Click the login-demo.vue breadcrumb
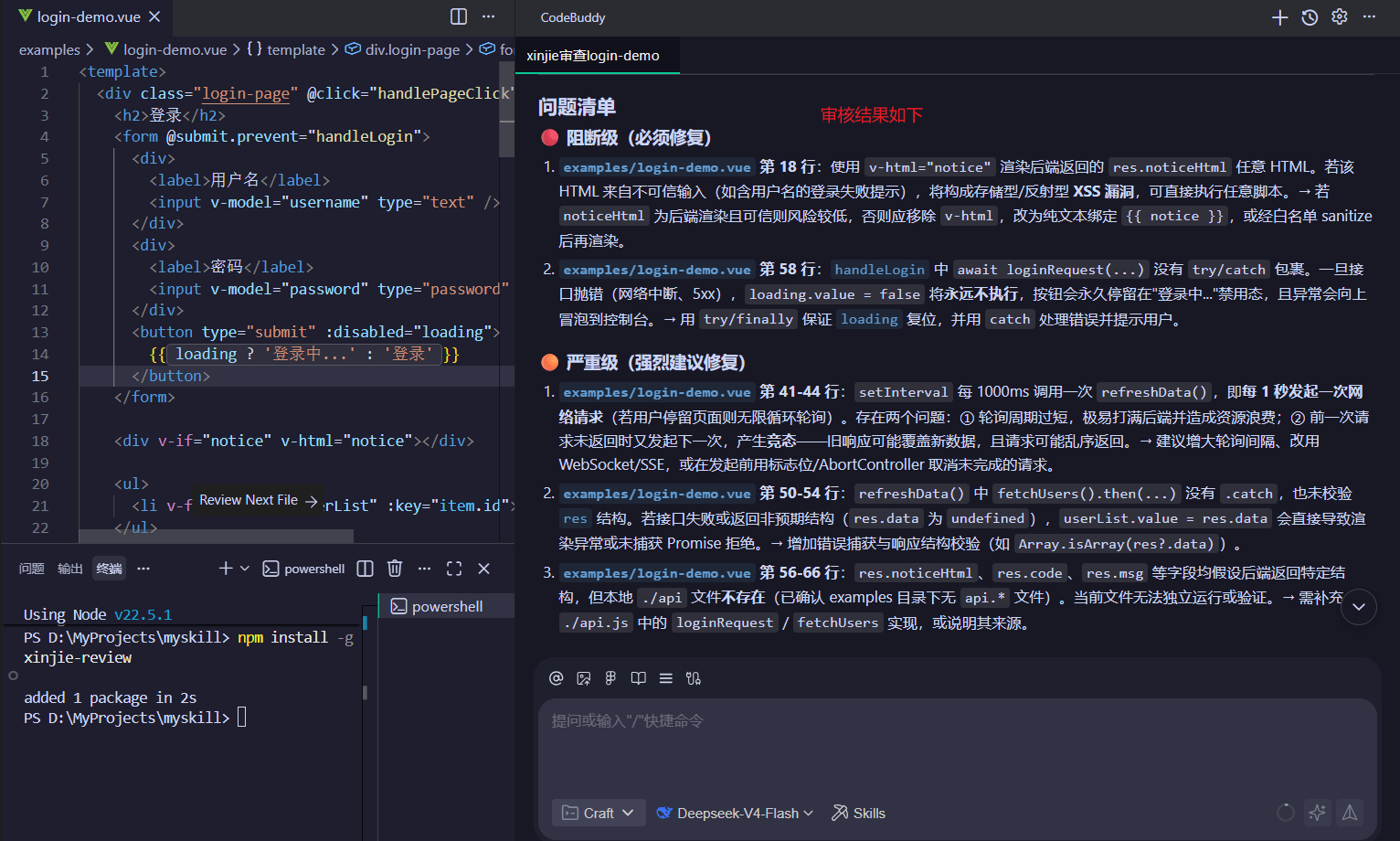 [165, 49]
